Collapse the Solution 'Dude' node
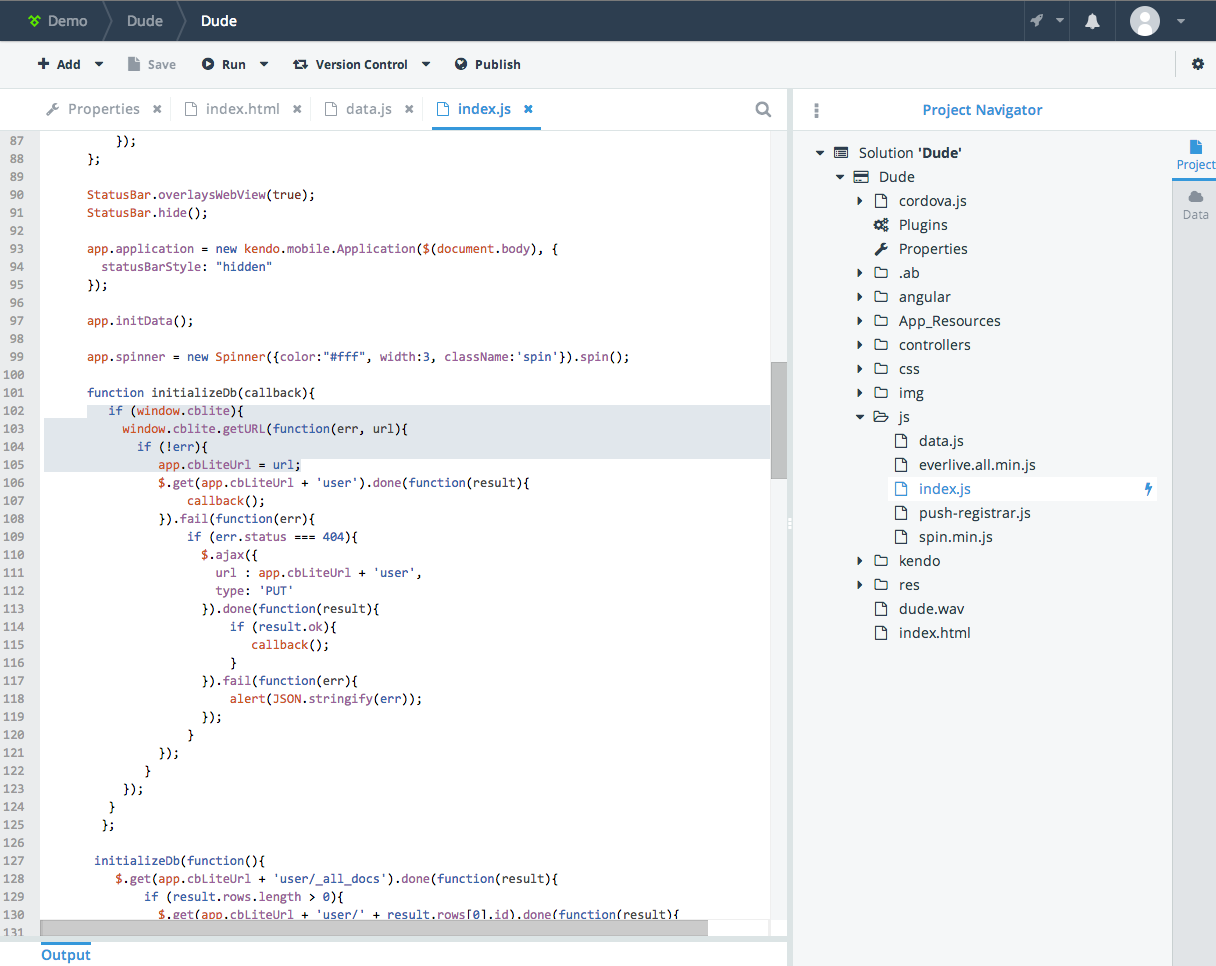 (820, 153)
